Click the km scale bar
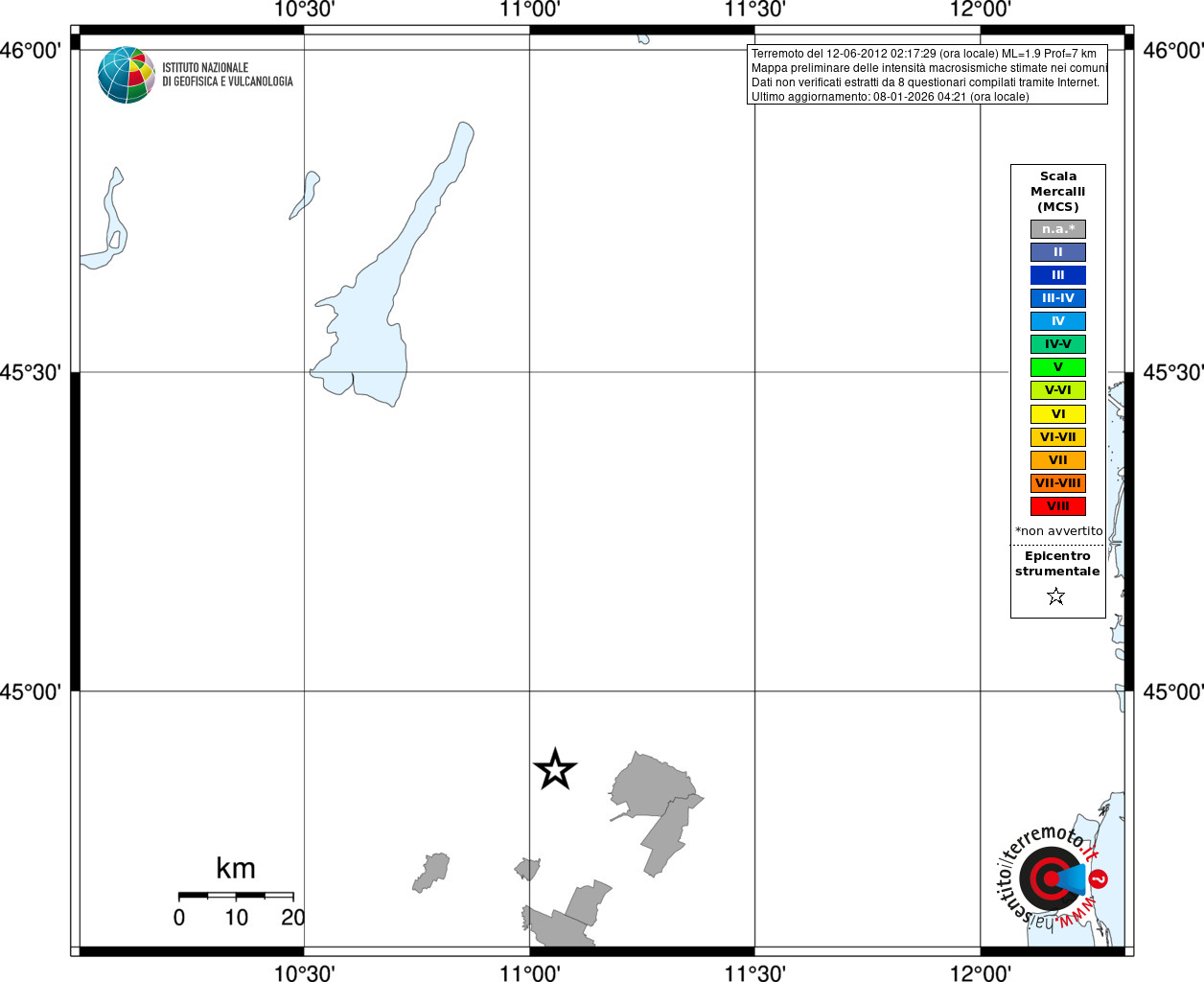 click(x=236, y=896)
